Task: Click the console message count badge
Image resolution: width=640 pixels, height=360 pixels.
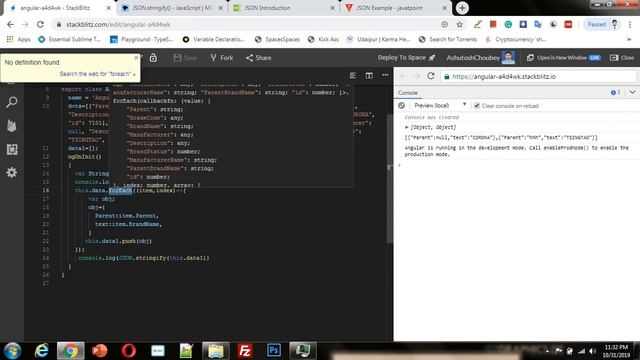Action: [x=616, y=93]
